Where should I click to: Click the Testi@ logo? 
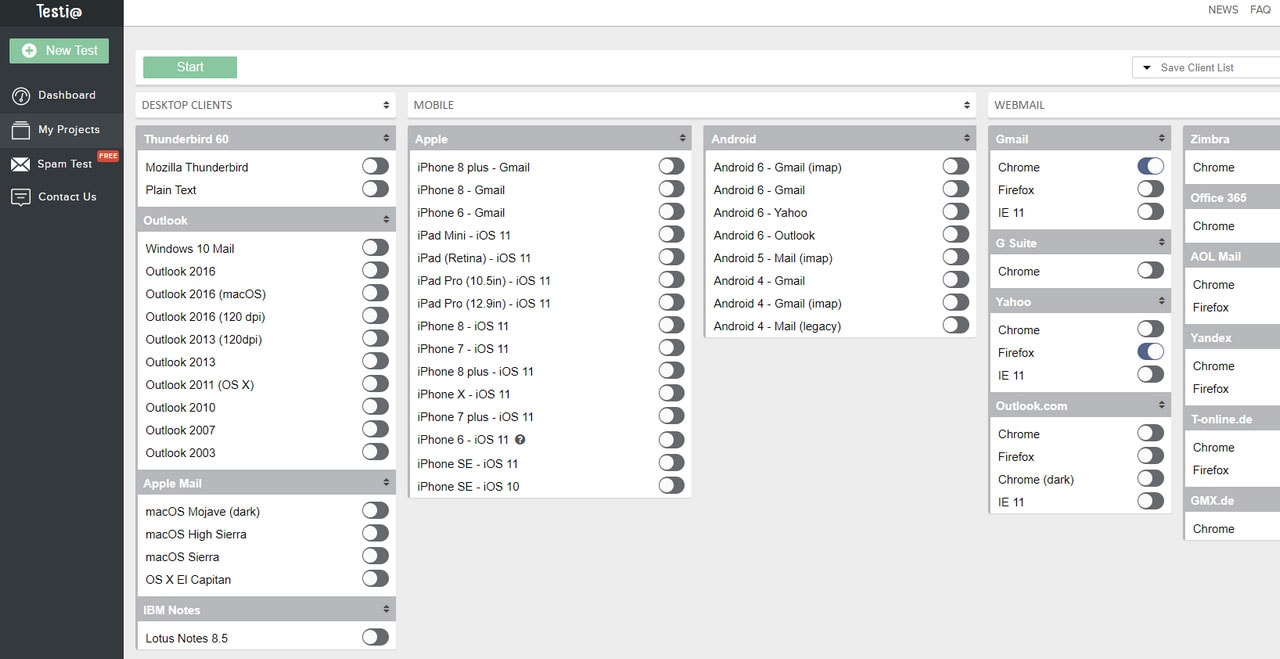click(x=59, y=11)
